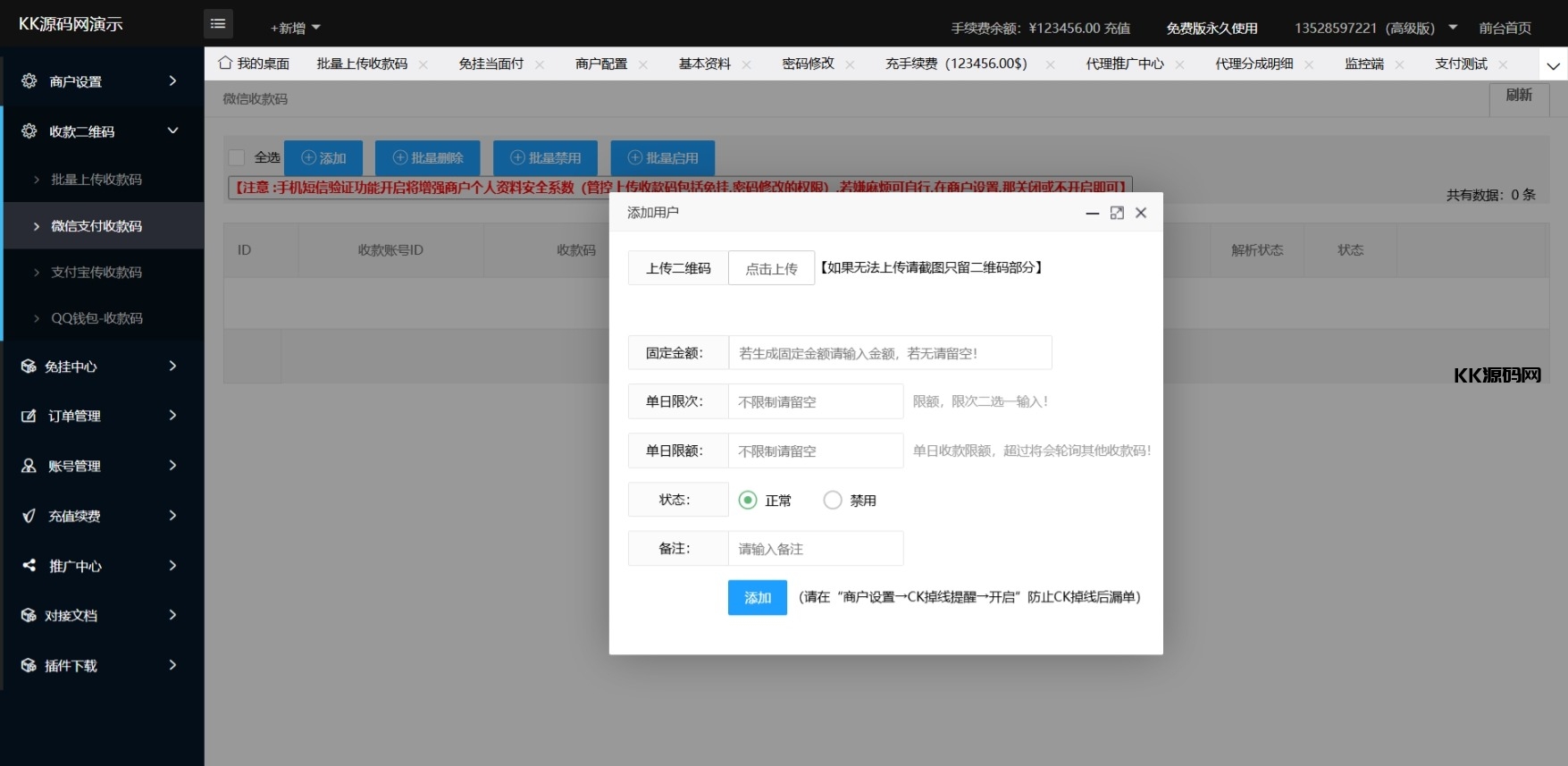Expand the 免挂中心 sidebar menu
Viewport: 1568px width, 766px height.
pyautogui.click(x=172, y=366)
